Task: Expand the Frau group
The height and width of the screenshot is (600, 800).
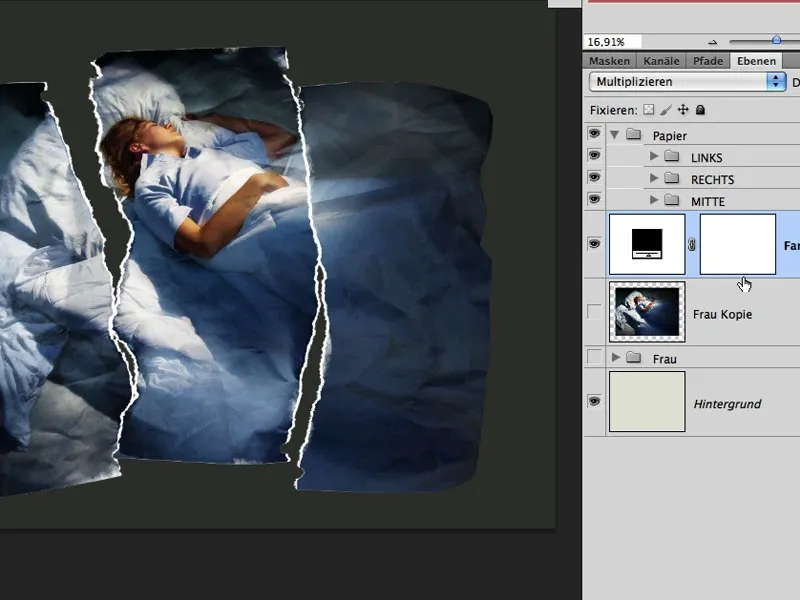Action: click(616, 357)
